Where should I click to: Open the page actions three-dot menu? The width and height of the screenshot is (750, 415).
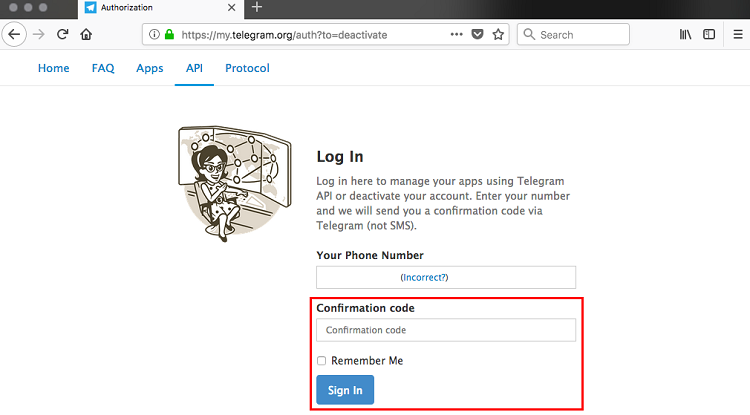click(456, 34)
